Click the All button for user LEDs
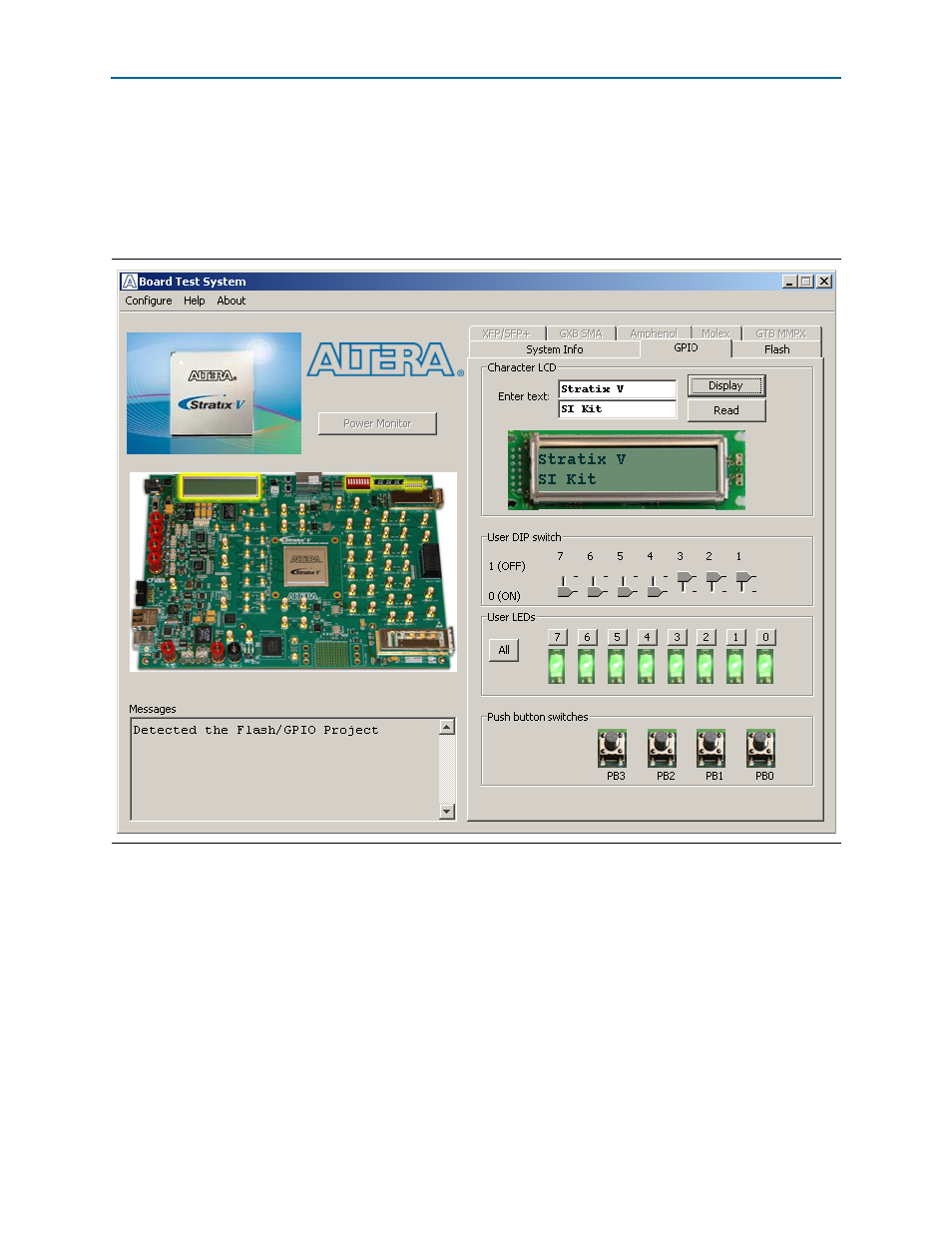952x1233 pixels. pyautogui.click(x=504, y=650)
